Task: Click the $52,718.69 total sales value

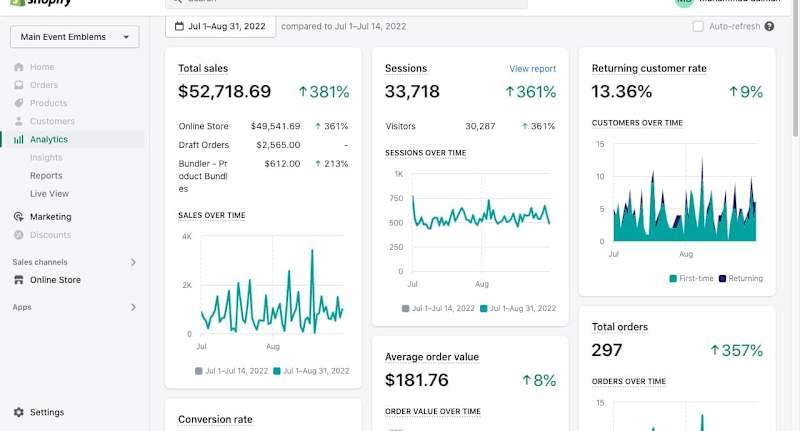Action: point(224,91)
